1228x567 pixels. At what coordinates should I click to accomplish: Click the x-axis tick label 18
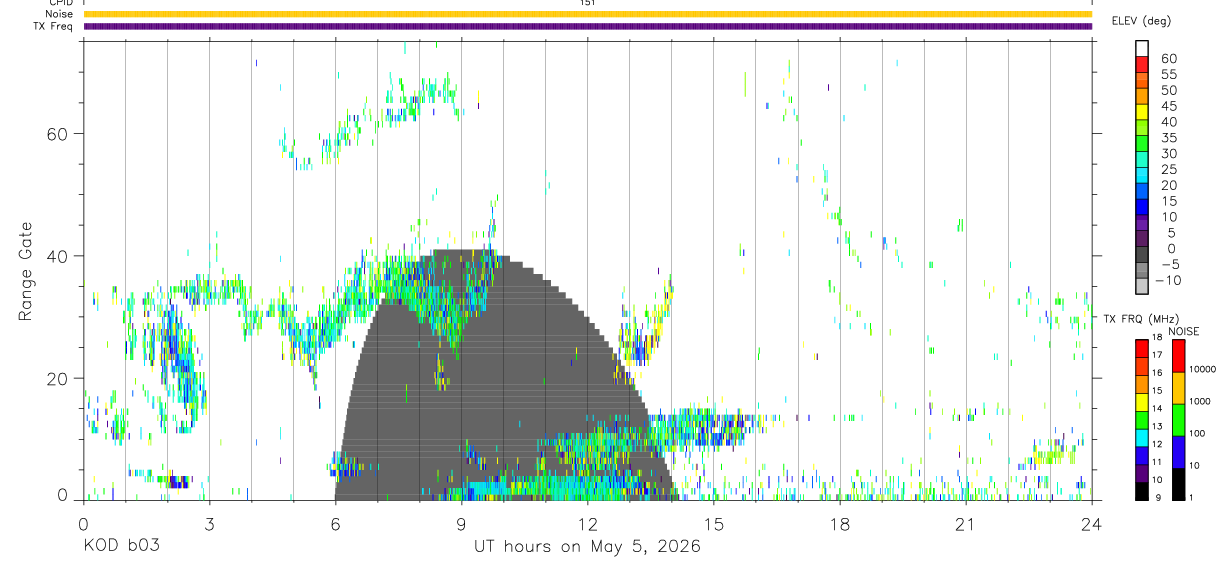click(839, 523)
